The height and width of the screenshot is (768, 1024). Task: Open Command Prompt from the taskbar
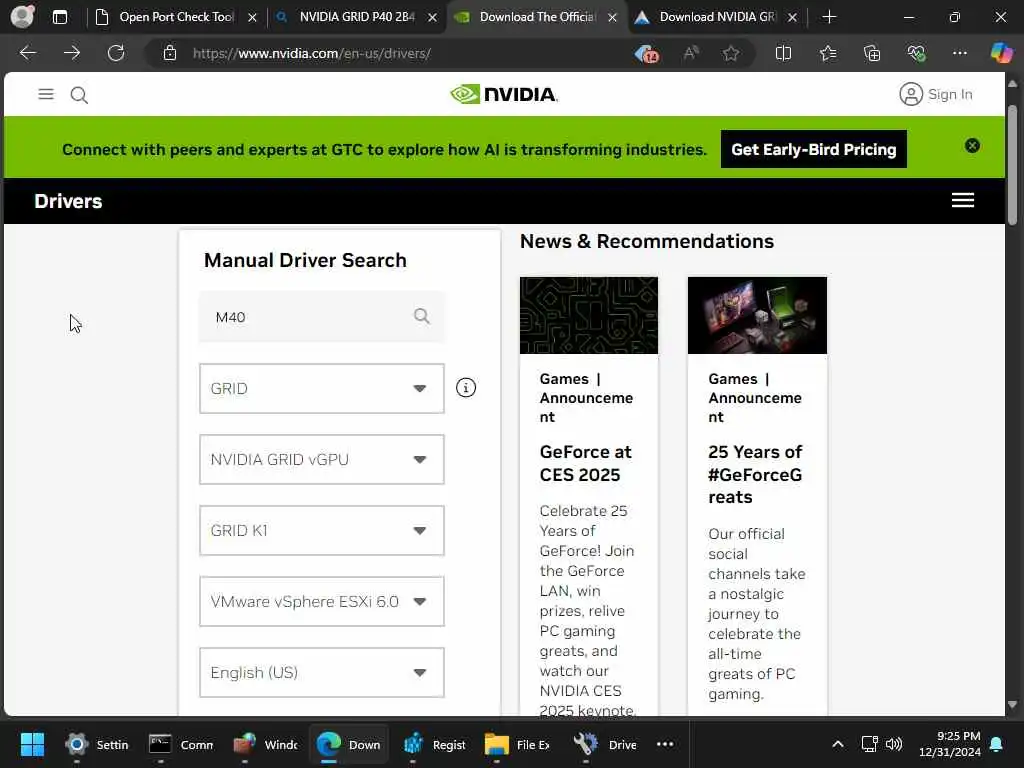point(181,744)
